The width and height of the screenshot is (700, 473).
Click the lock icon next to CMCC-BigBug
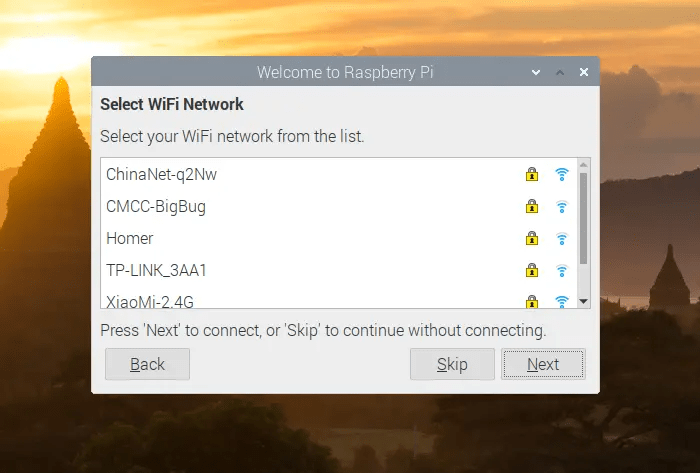coord(532,206)
